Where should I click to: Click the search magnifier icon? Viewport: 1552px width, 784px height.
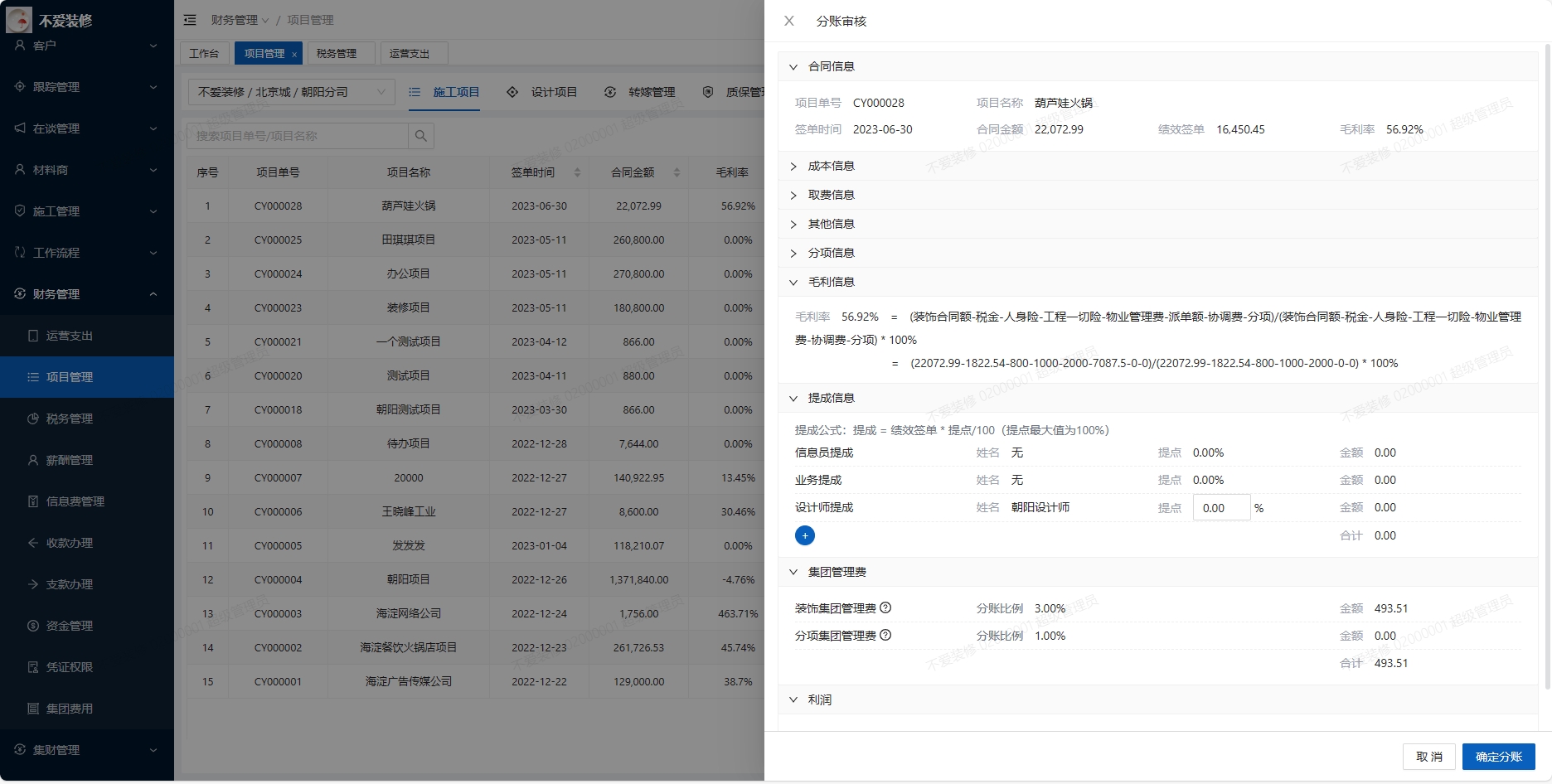[x=421, y=136]
